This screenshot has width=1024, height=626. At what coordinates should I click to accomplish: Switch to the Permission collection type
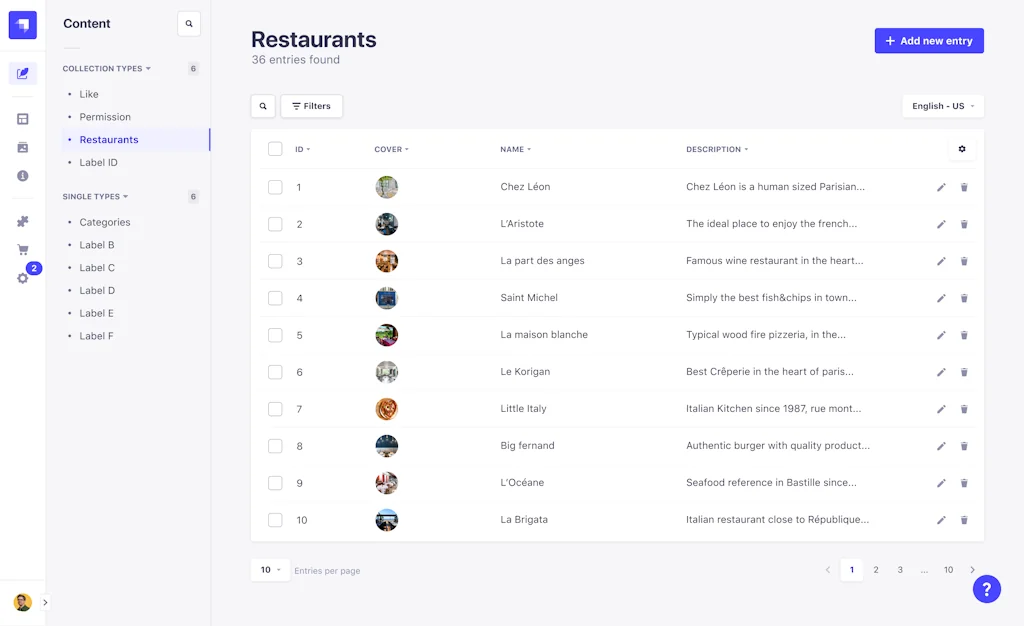[x=104, y=116]
